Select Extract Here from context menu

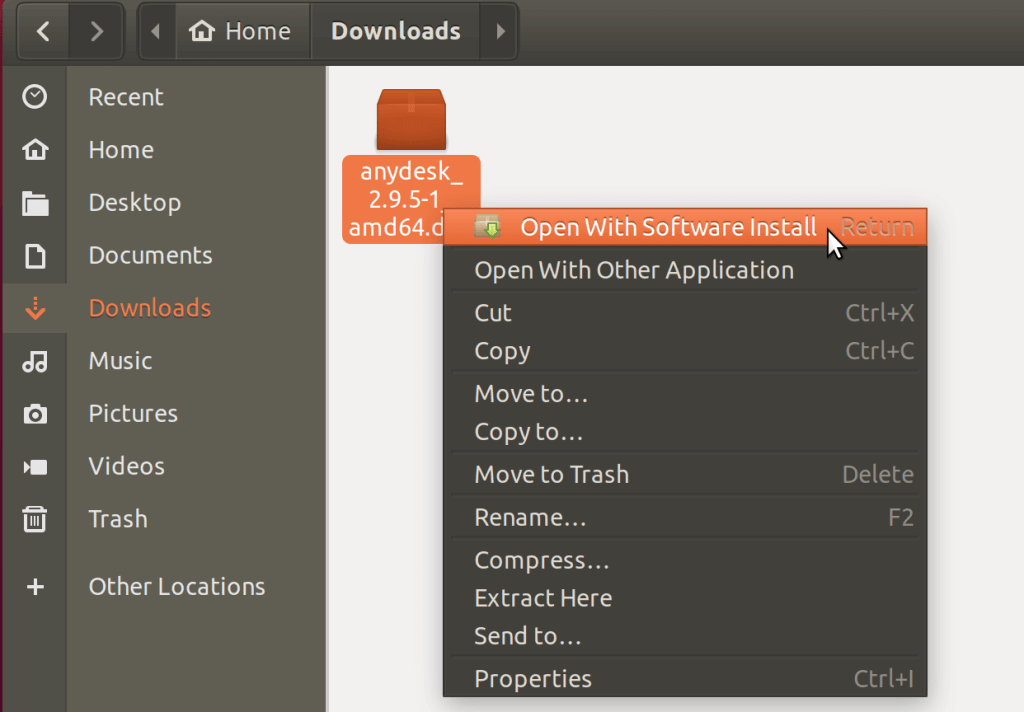[x=543, y=599]
